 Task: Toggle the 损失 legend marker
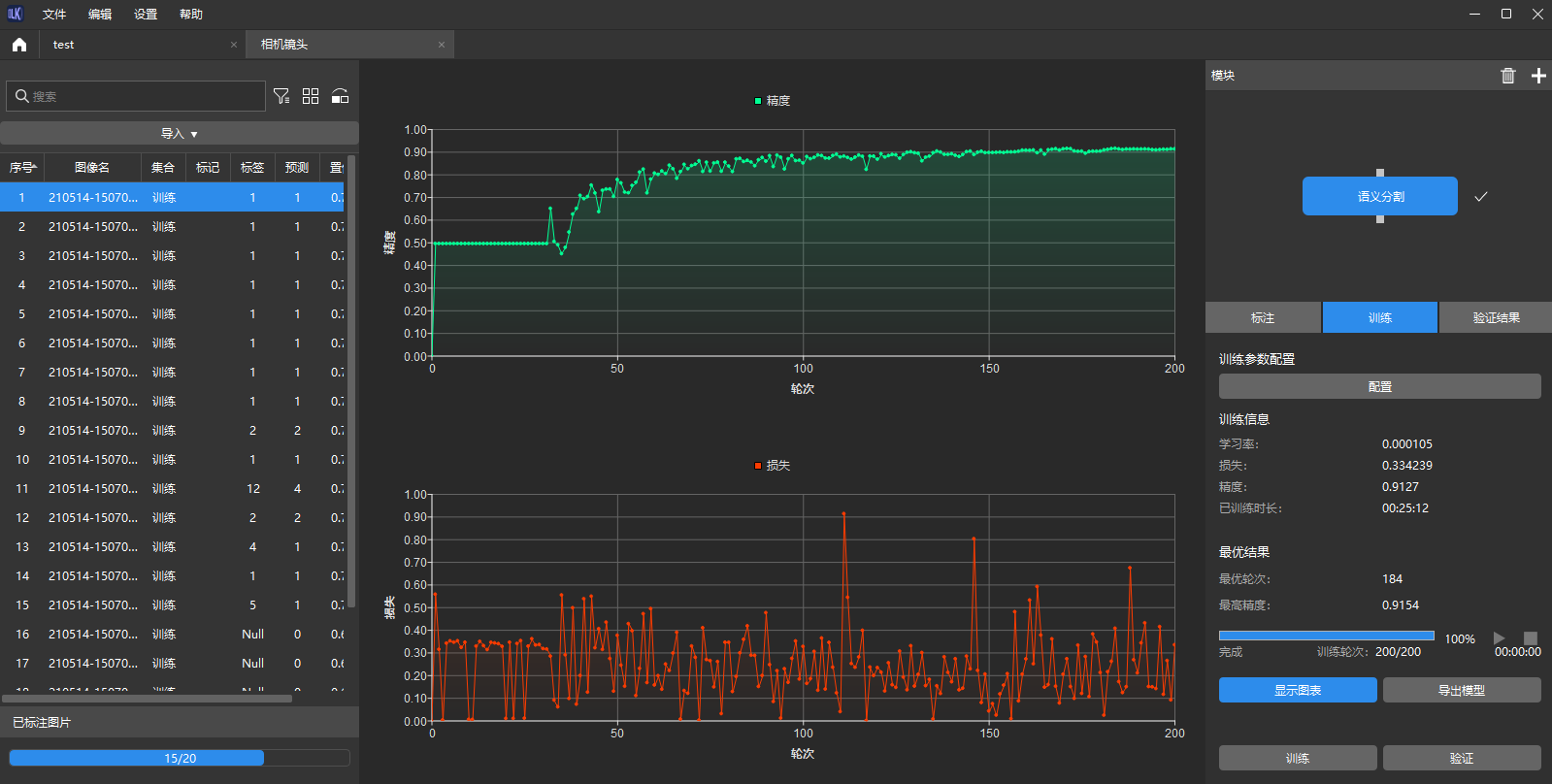(758, 466)
